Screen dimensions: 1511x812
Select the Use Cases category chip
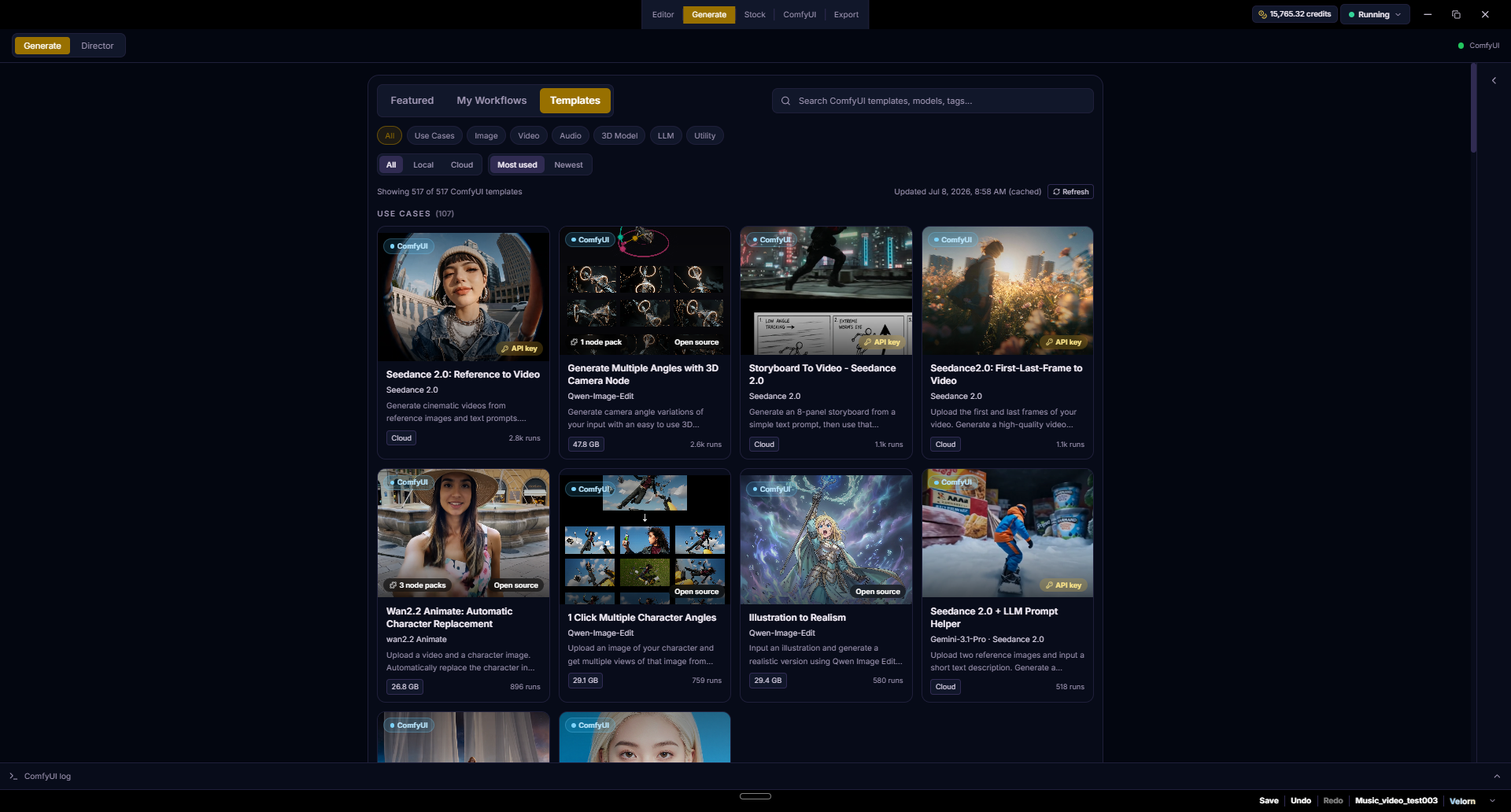tap(434, 136)
